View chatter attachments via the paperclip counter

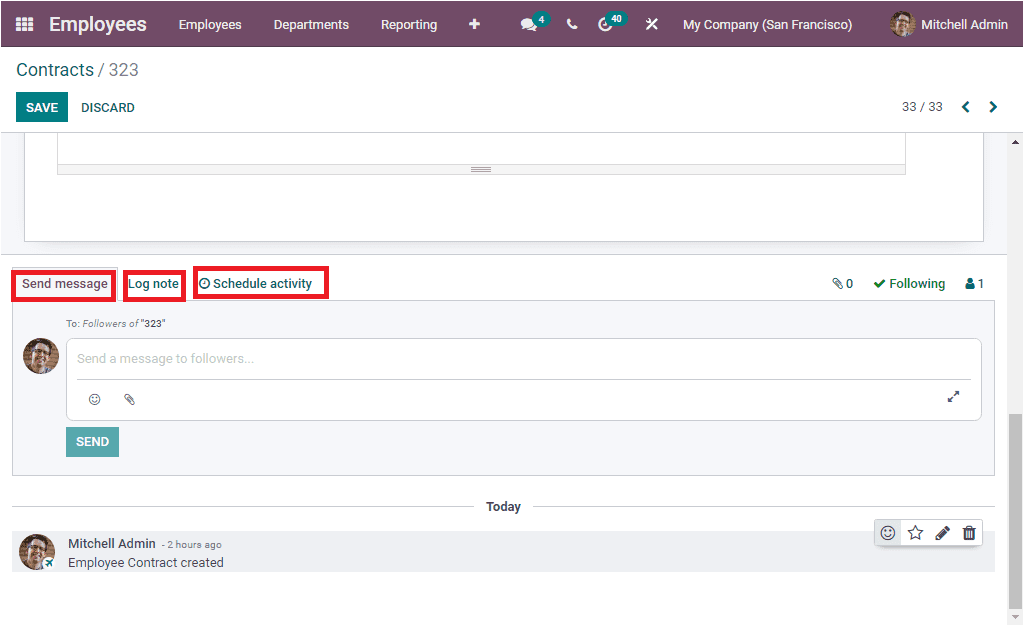(841, 283)
